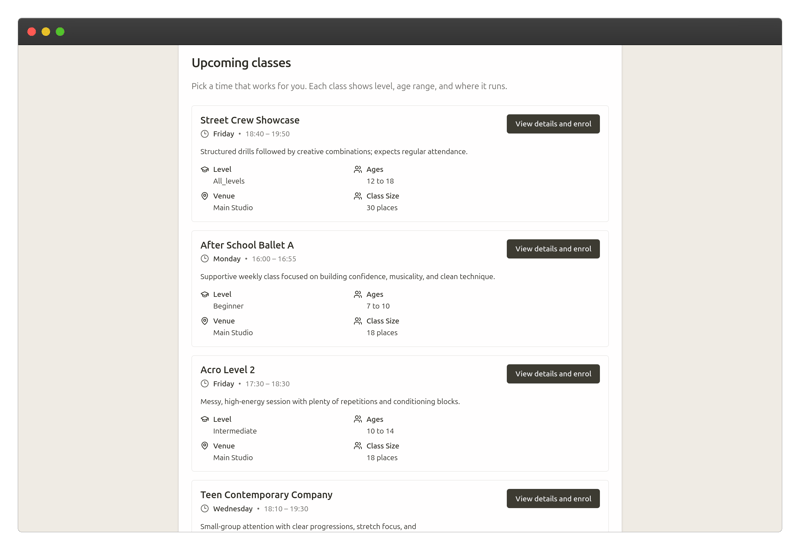The height and width of the screenshot is (550, 800).
Task: Open After School Ballet A enrol button
Action: click(x=553, y=249)
